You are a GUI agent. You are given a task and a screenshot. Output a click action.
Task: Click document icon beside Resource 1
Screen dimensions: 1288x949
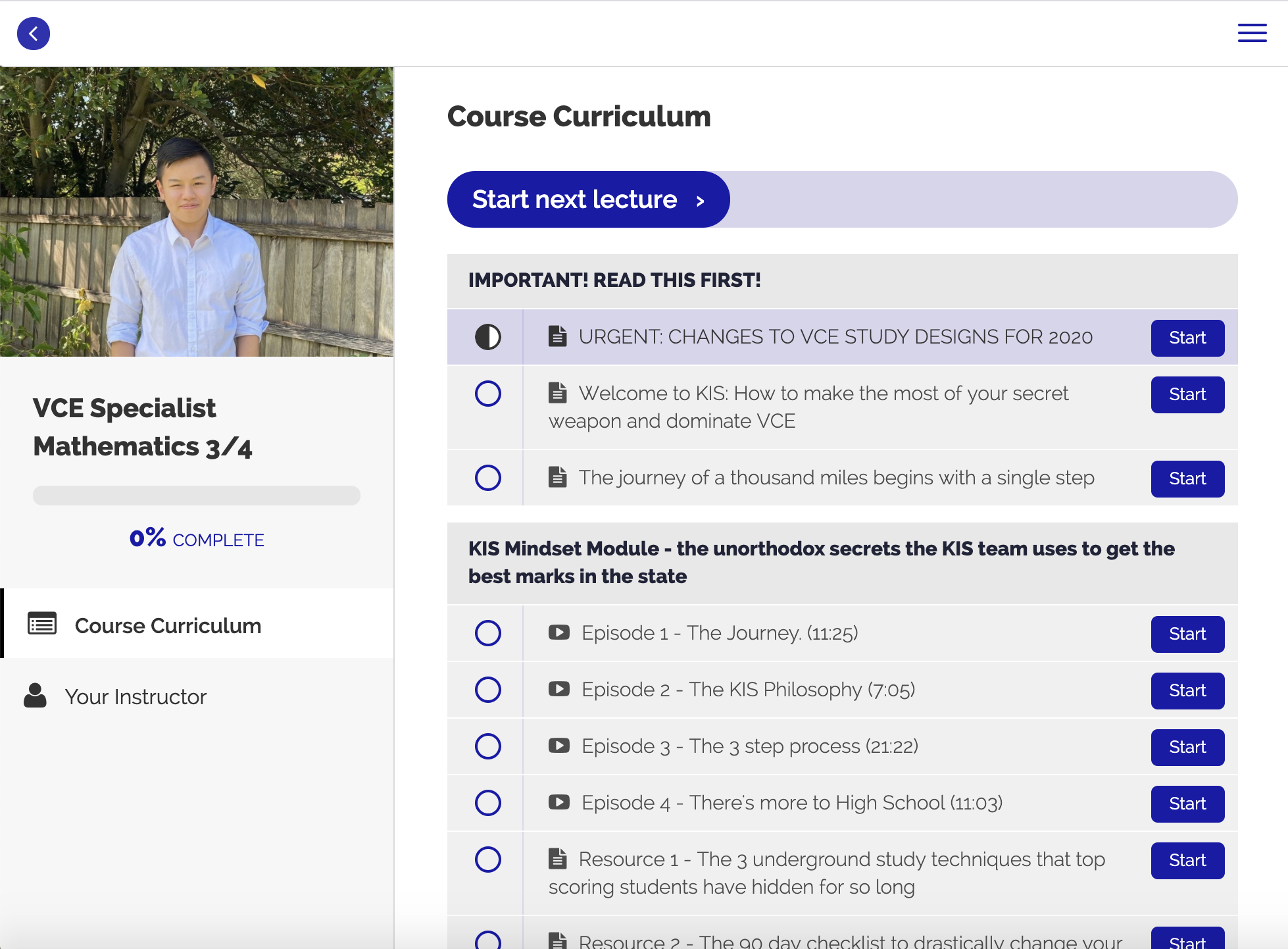[558, 859]
